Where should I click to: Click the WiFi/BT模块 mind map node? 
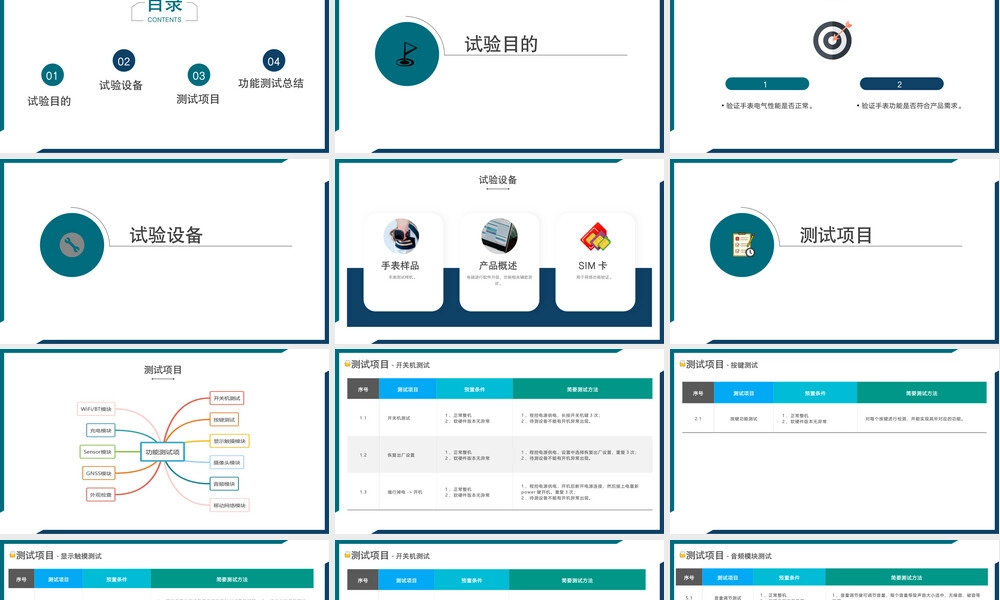click(96, 409)
